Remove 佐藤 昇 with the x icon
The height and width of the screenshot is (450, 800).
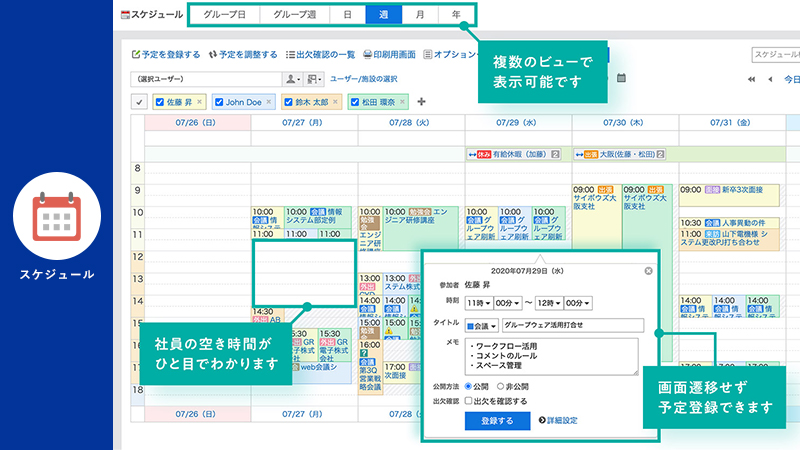pyautogui.click(x=199, y=102)
